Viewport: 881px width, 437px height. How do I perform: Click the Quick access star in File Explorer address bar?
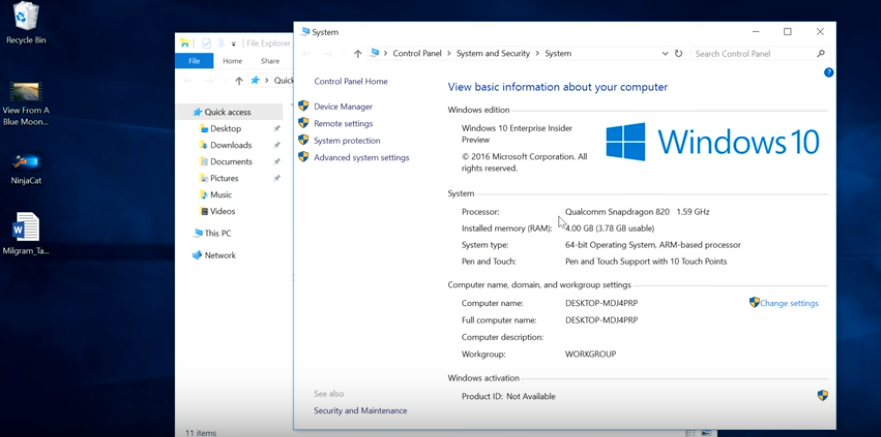pyautogui.click(x=255, y=80)
